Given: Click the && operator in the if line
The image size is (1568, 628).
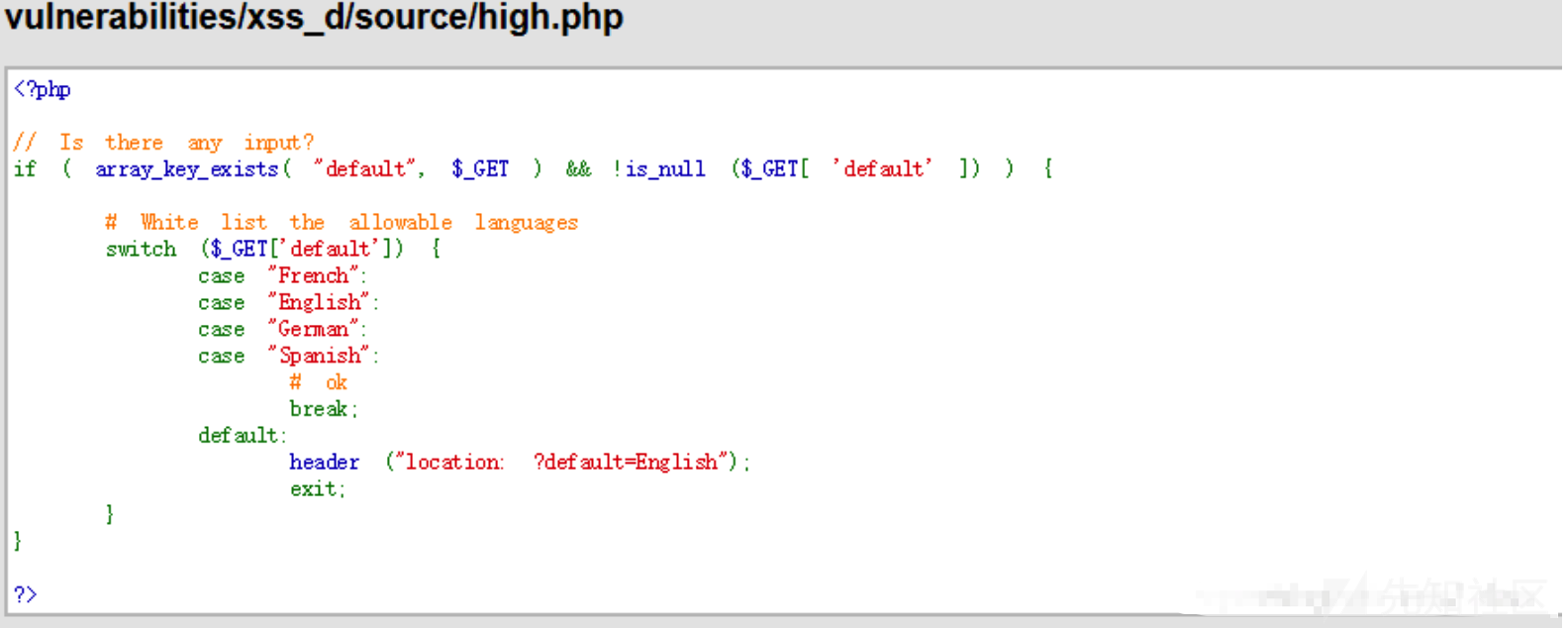Looking at the screenshot, I should [x=578, y=169].
